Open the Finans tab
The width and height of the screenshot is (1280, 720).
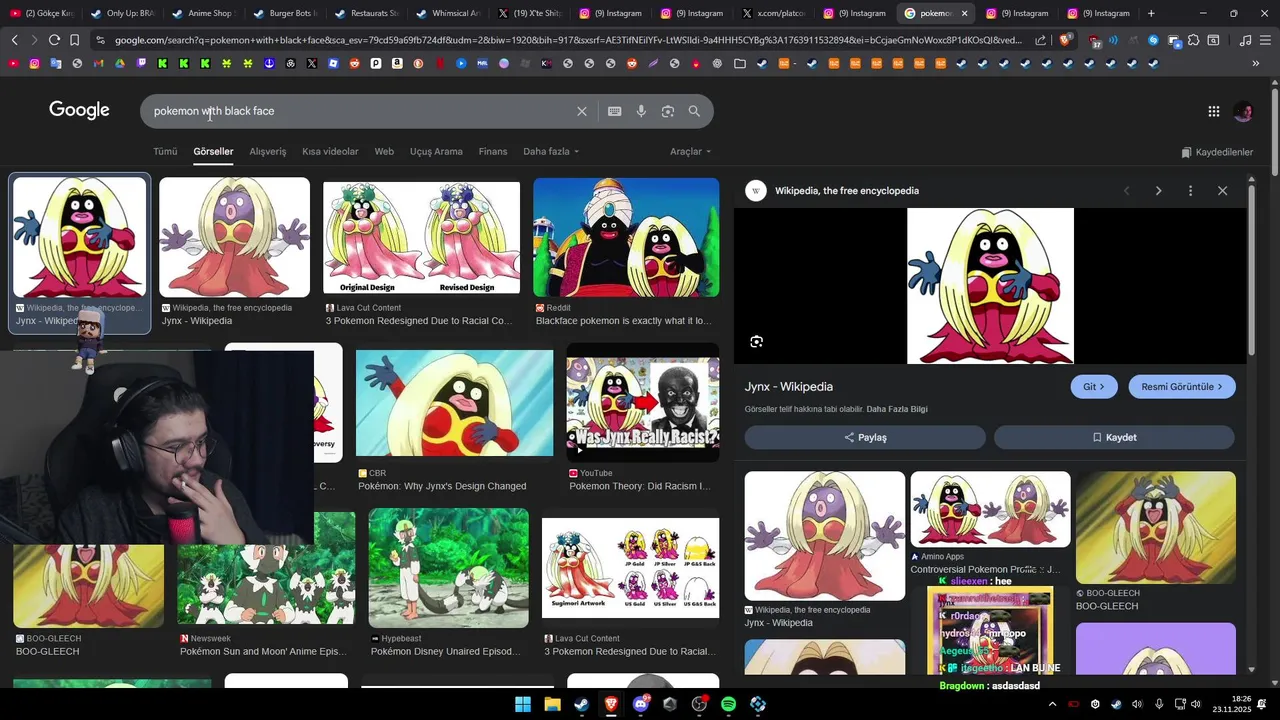click(493, 152)
